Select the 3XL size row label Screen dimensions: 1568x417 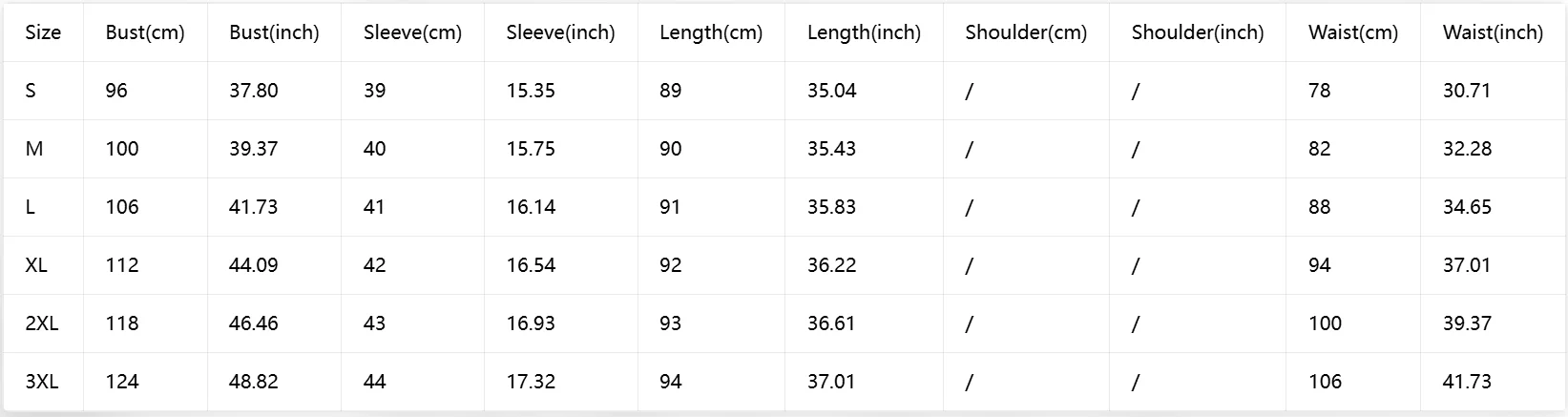tap(42, 382)
